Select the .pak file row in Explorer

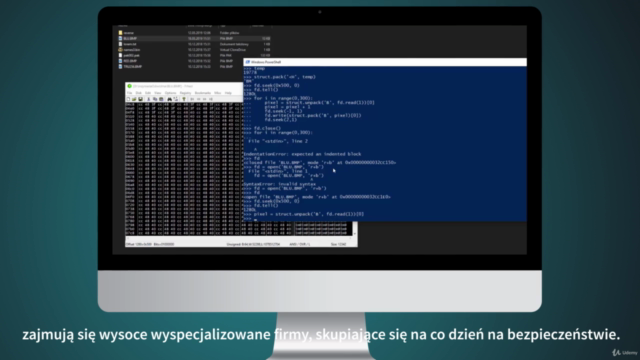tap(194, 55)
